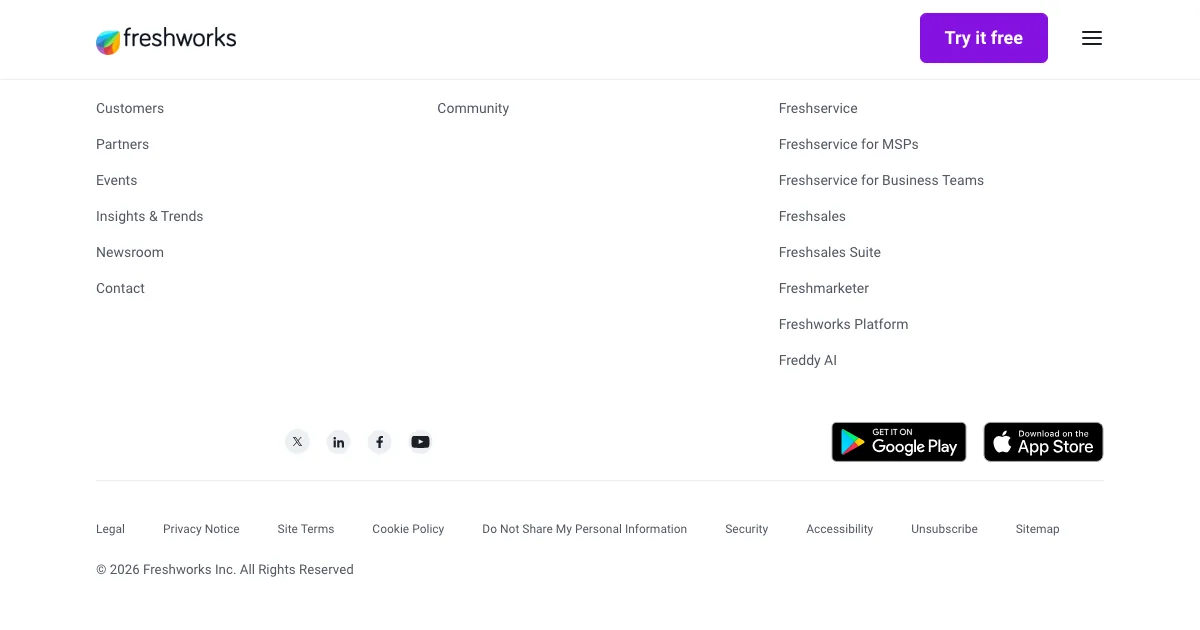The image size is (1200, 630).
Task: Click the Freshworks logo
Action: click(x=166, y=39)
